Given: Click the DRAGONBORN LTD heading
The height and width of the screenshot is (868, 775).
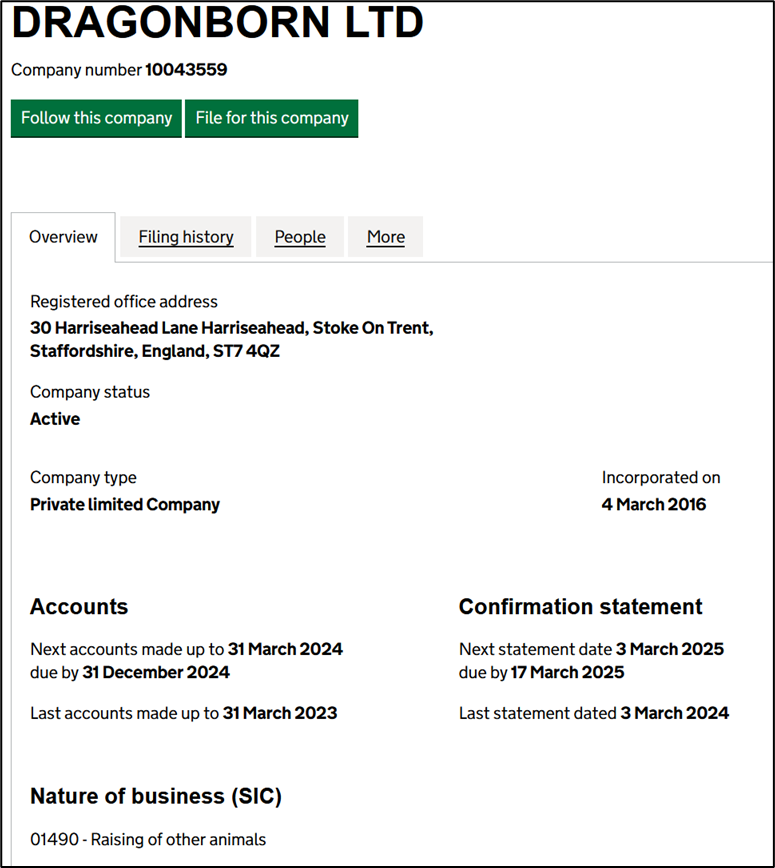Looking at the screenshot, I should click(x=218, y=22).
